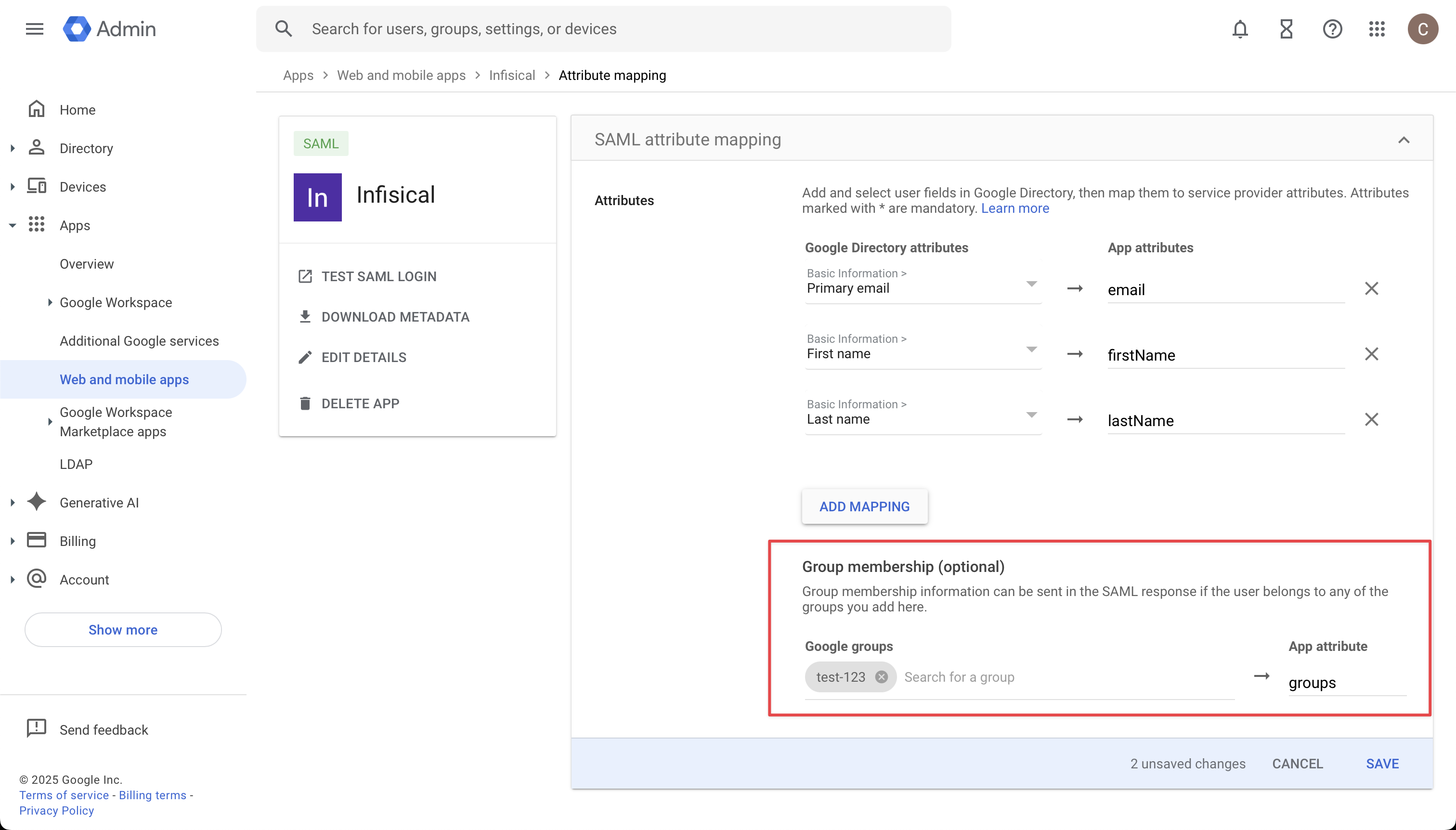The image size is (1456, 830).
Task: Click the Home house icon
Action: click(37, 109)
